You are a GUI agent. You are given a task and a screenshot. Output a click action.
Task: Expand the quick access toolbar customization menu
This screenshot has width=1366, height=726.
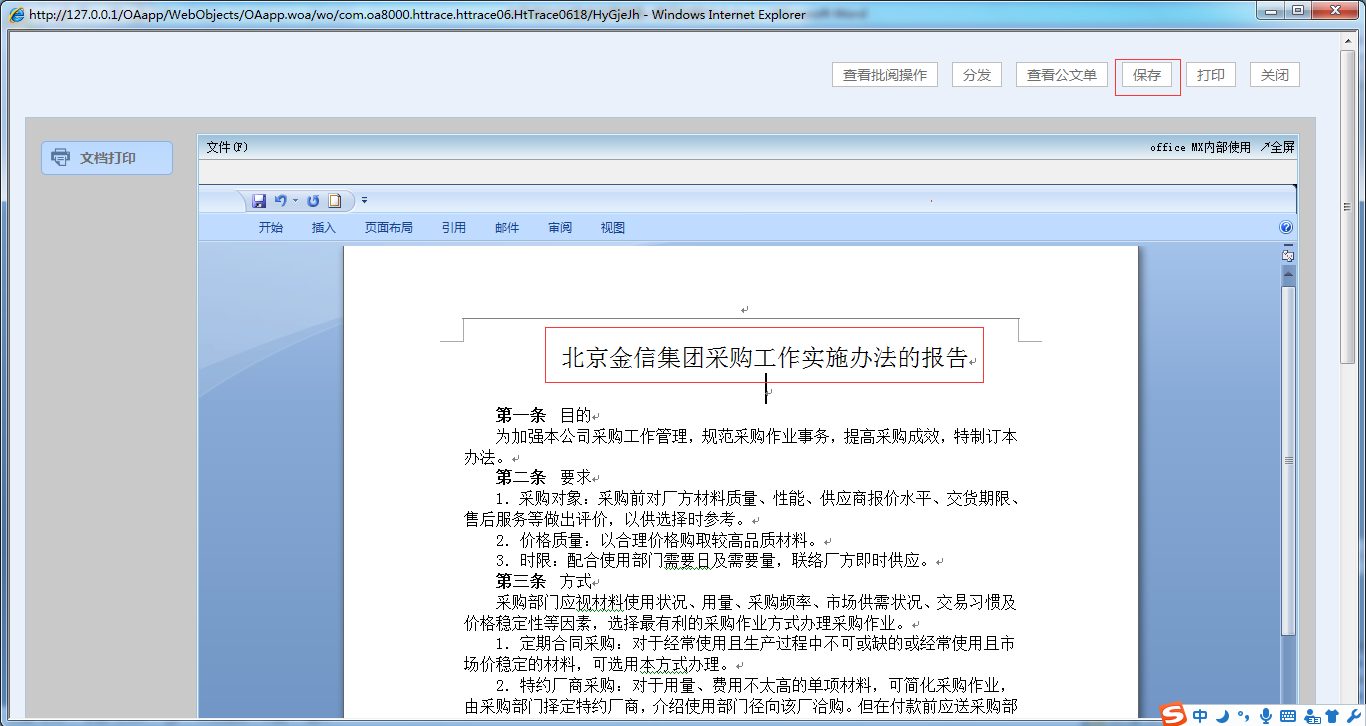(x=364, y=200)
